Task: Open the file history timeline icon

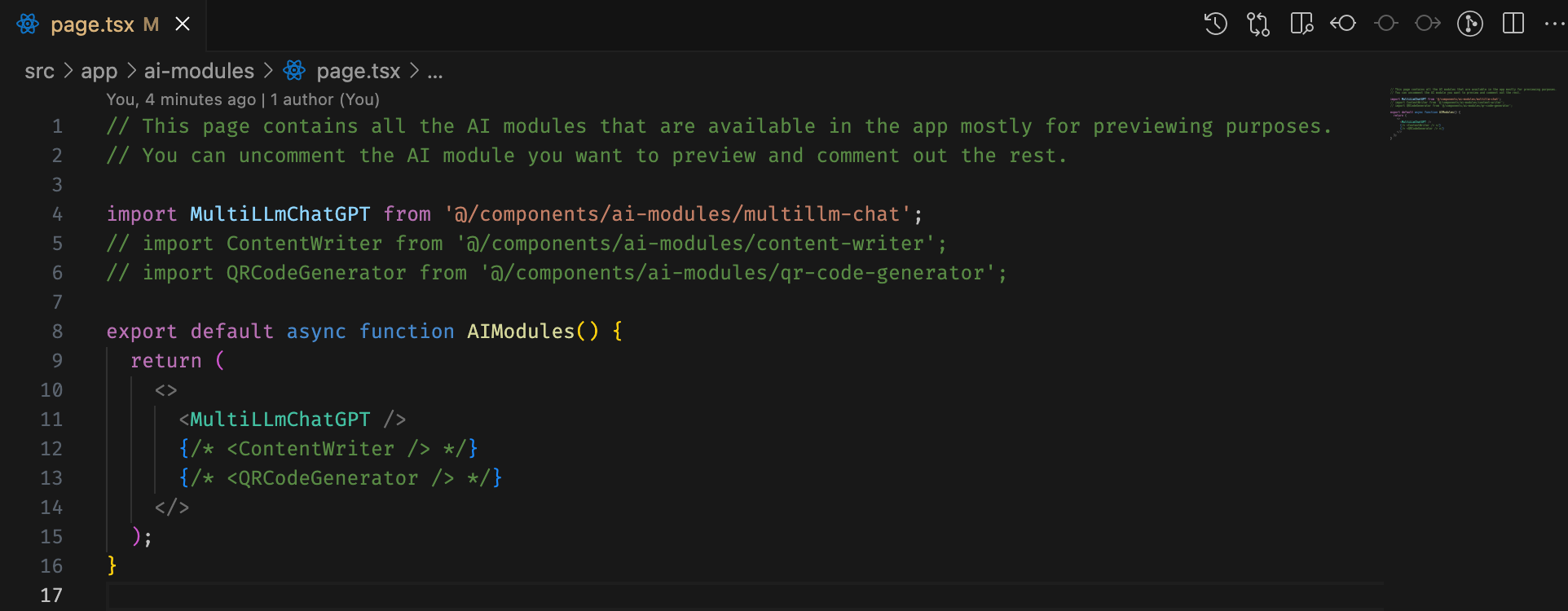Action: pos(1215,24)
